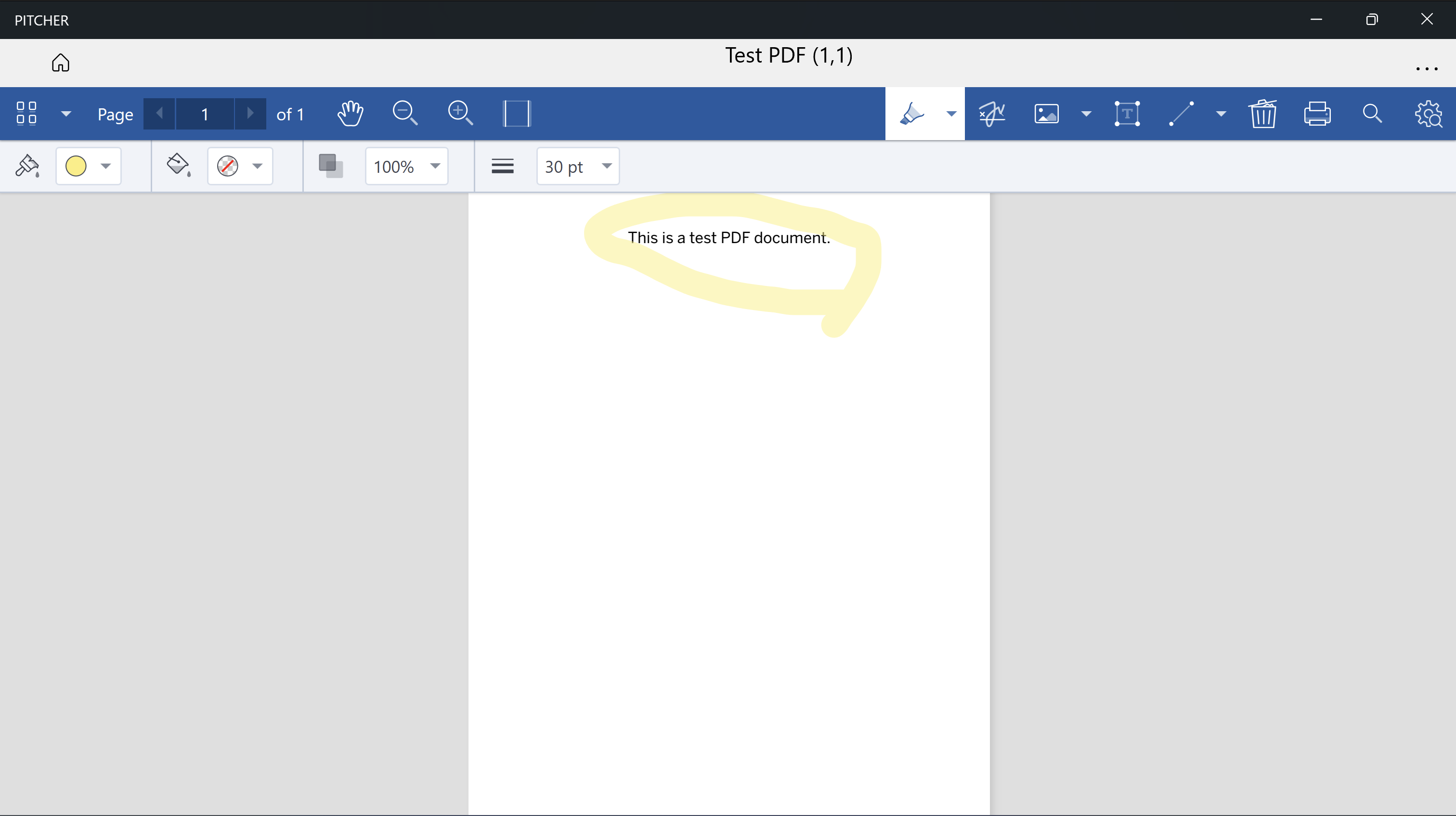Select the Text box tool
Viewport: 1456px width, 816px height.
[1127, 114]
